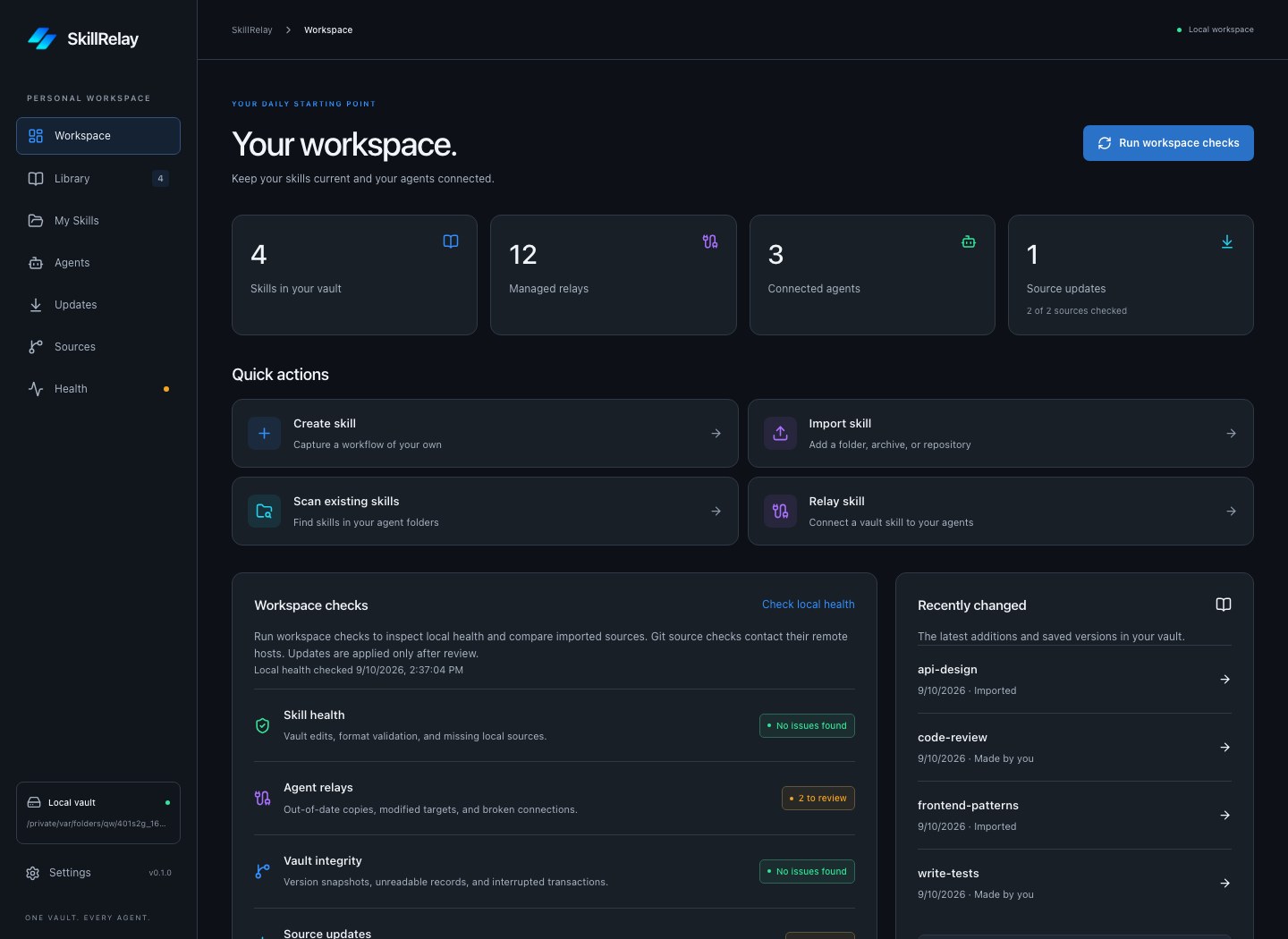This screenshot has height=939, width=1288.
Task: Click the Check local health link
Action: click(808, 605)
